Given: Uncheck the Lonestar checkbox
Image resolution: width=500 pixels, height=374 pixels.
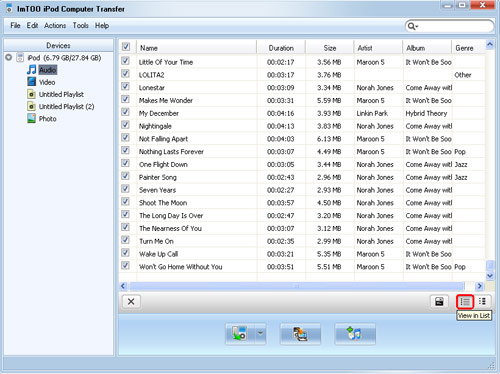Looking at the screenshot, I should tap(125, 86).
